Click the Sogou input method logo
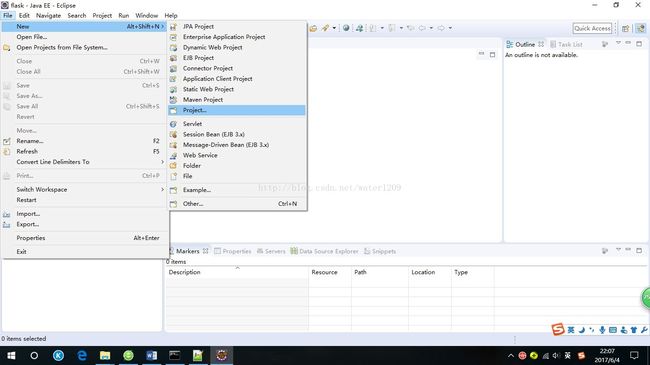The height and width of the screenshot is (365, 650). coord(558,329)
